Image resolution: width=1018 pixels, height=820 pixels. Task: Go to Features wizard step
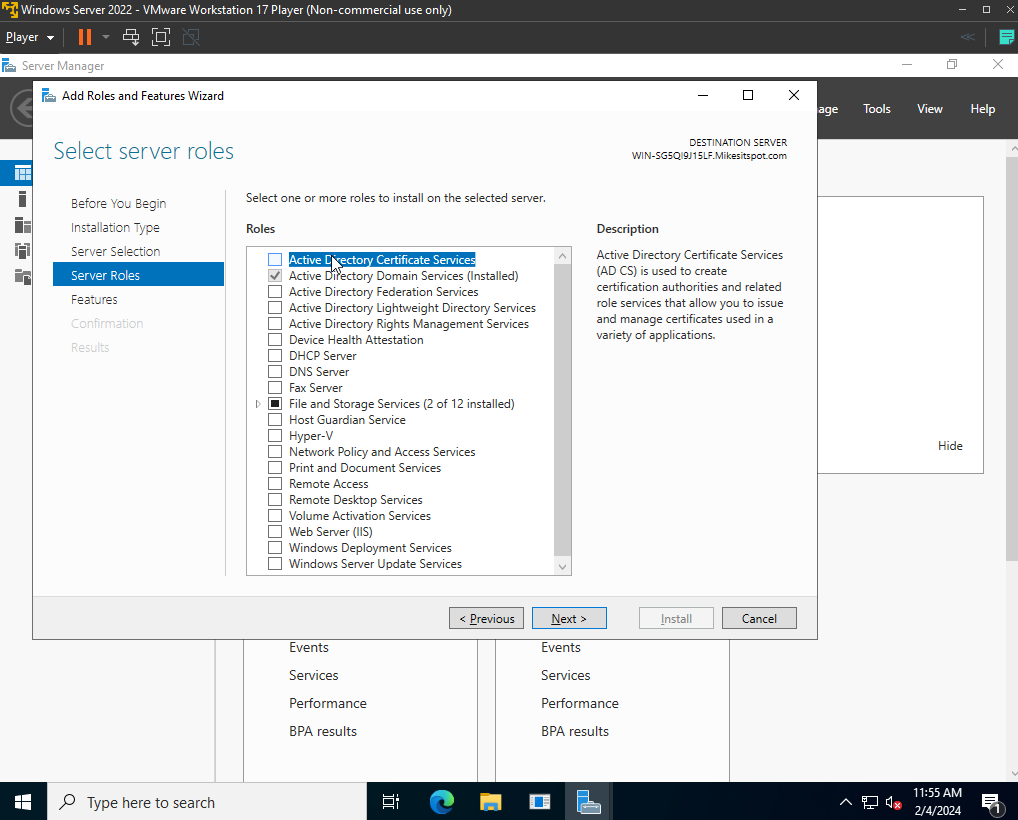[x=94, y=299]
